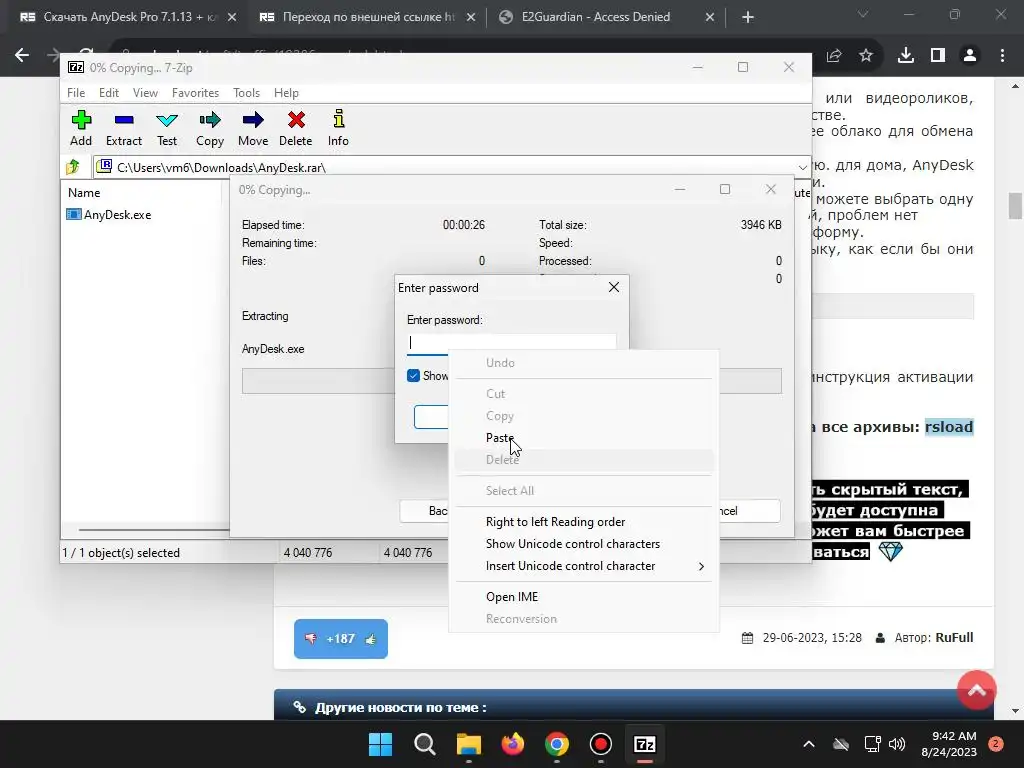
Task: Open the File menu in 7-Zip
Action: point(76,93)
